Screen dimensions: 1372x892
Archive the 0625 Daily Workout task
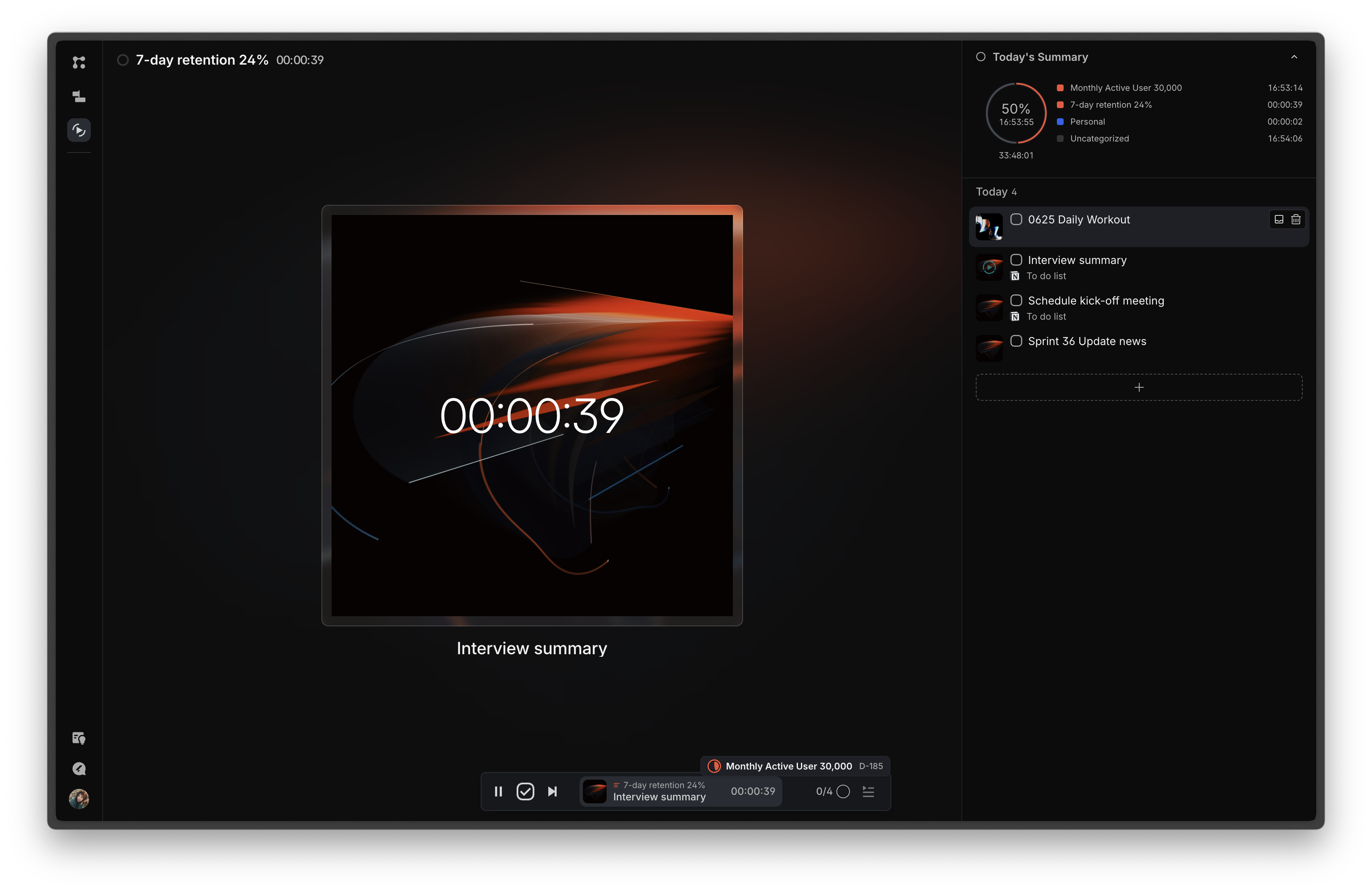pyautogui.click(x=1279, y=220)
